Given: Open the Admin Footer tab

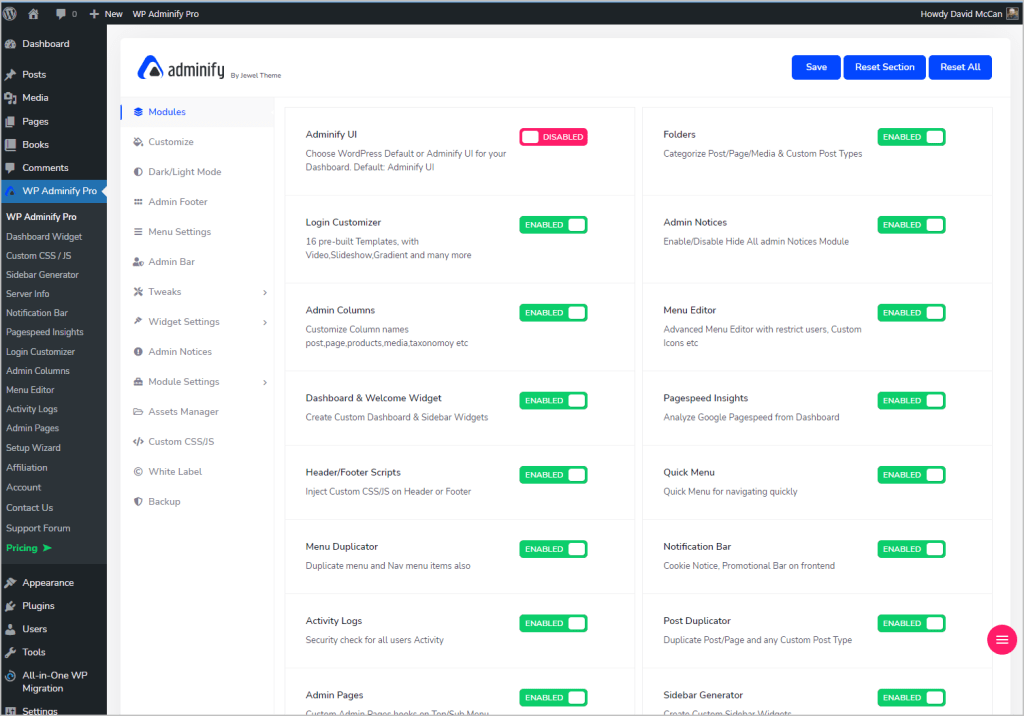Looking at the screenshot, I should (197, 202).
